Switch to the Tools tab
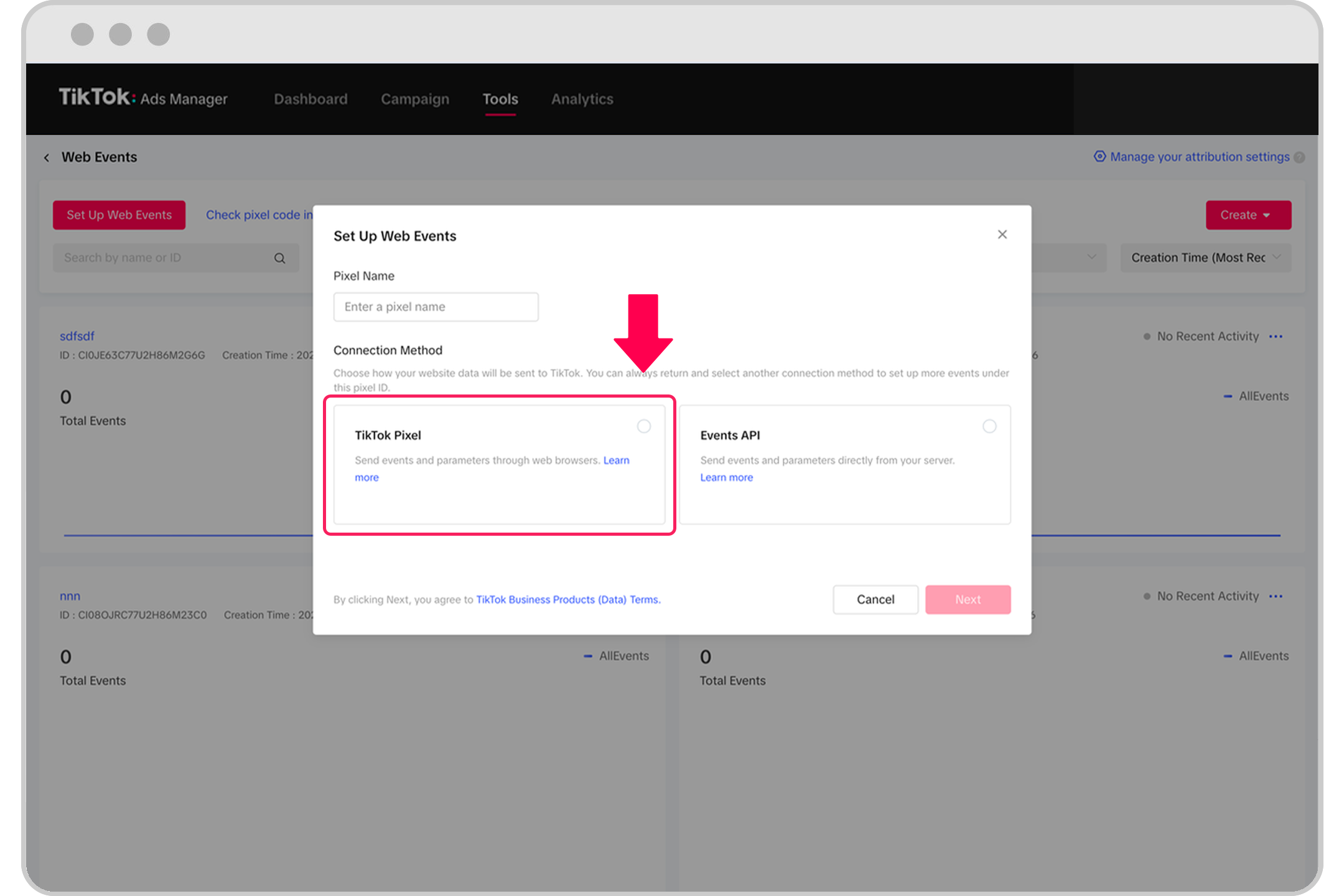Viewport: 1344px width, 896px height. [x=500, y=98]
